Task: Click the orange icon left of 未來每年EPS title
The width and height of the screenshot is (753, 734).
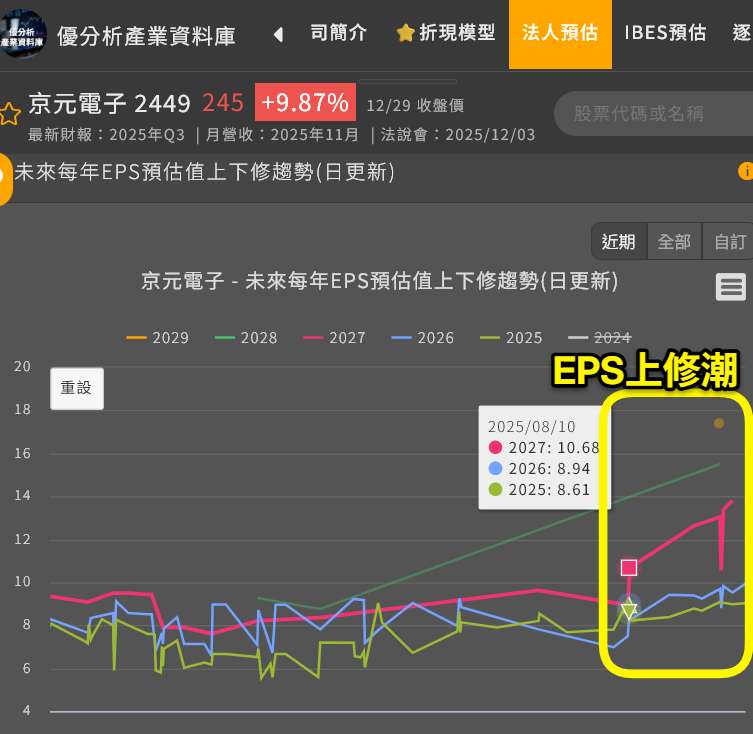Action: pos(4,174)
